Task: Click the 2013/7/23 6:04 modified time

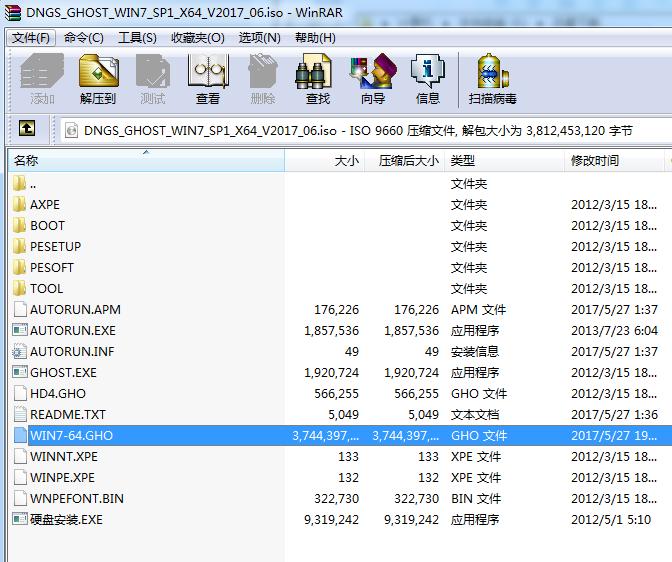Action: pos(614,331)
